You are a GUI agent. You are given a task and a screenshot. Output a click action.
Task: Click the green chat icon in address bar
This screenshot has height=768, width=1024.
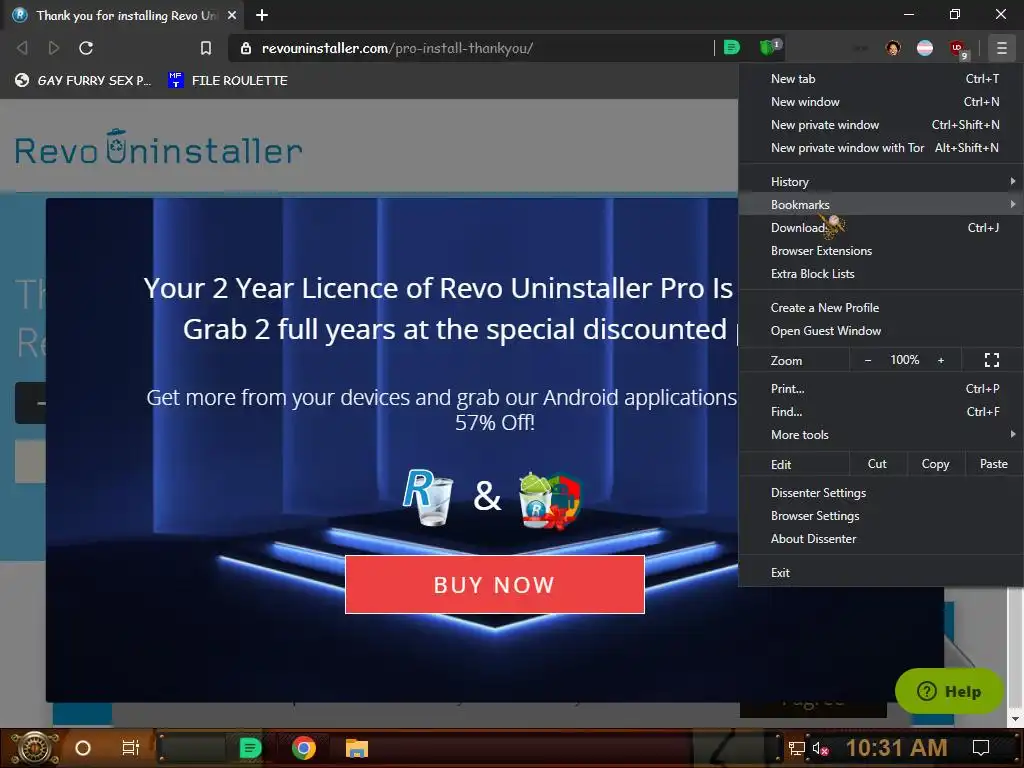[x=732, y=47]
